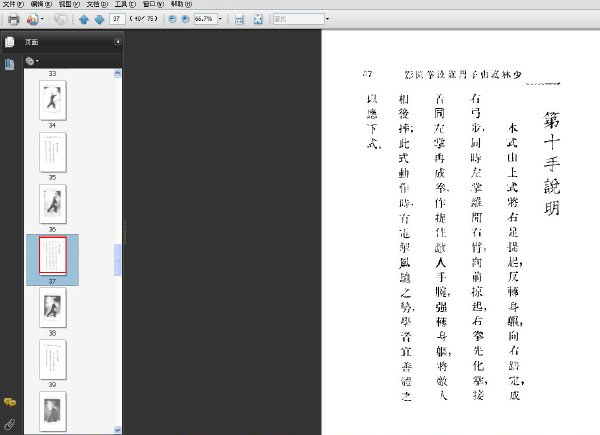Expand the Pages panel gear options menu
Viewport: 600px width, 435px height.
click(x=32, y=60)
